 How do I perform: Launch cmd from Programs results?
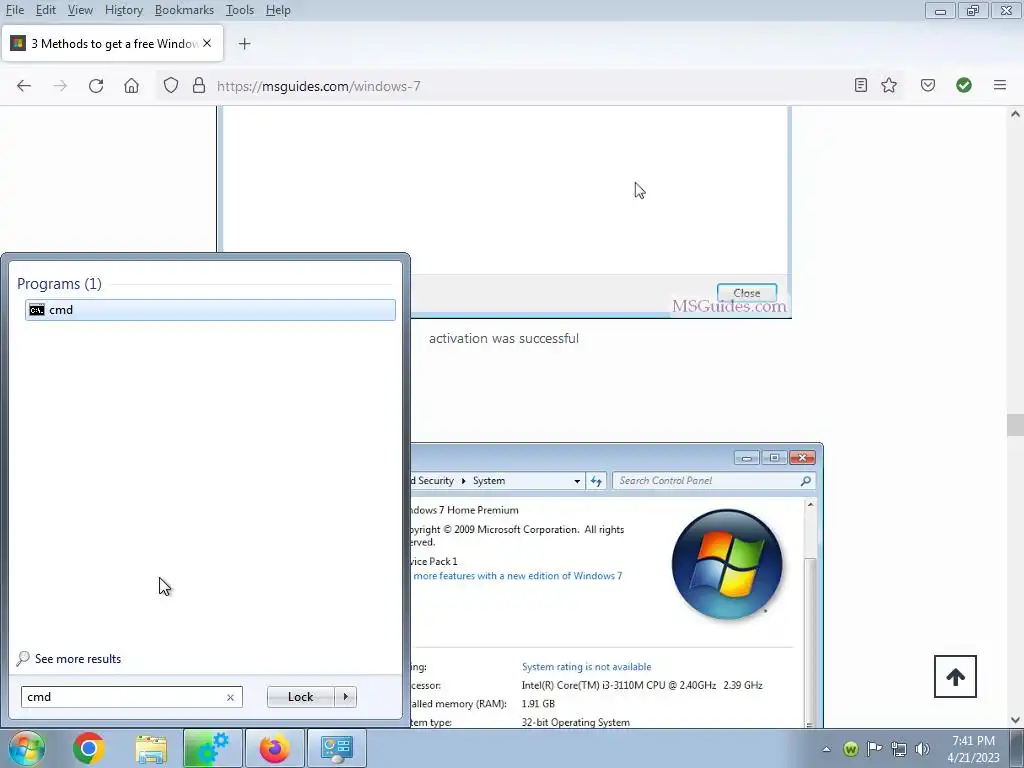[x=210, y=310]
